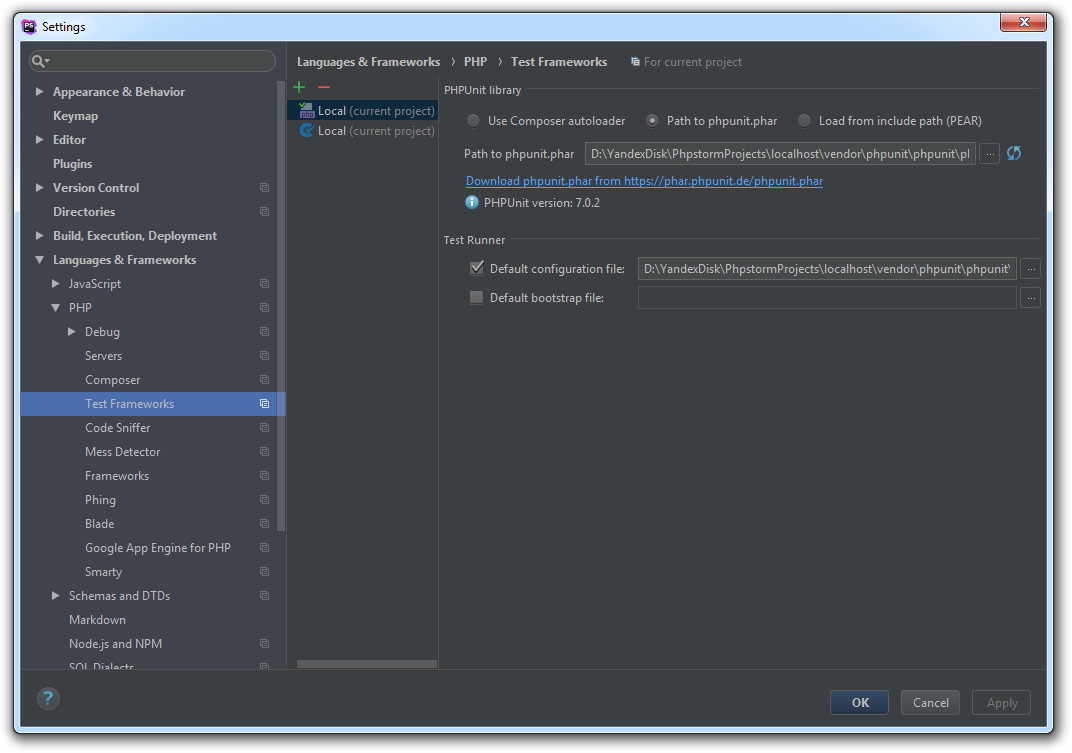The height and width of the screenshot is (753, 1072).
Task: Browse for default configuration file with ellipsis button
Action: click(x=1031, y=269)
